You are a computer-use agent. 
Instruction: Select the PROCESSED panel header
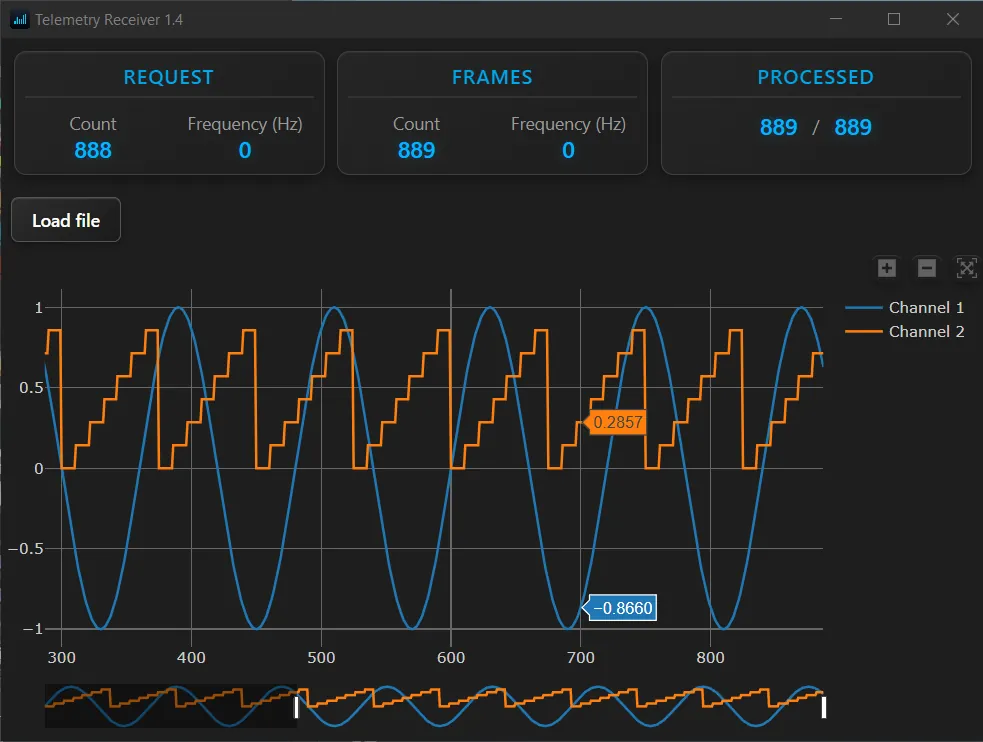click(x=815, y=77)
